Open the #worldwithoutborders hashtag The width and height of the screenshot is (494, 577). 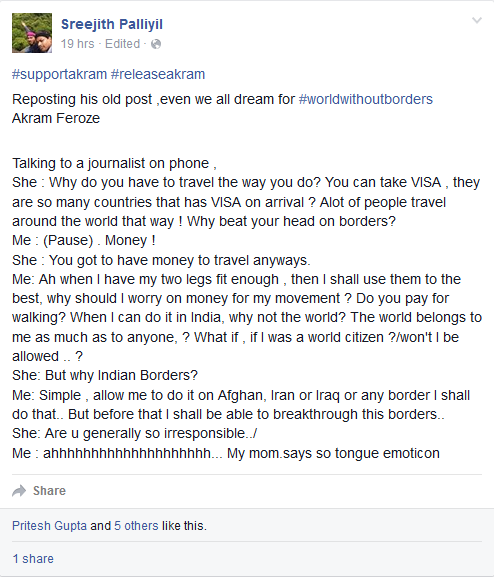(x=366, y=99)
